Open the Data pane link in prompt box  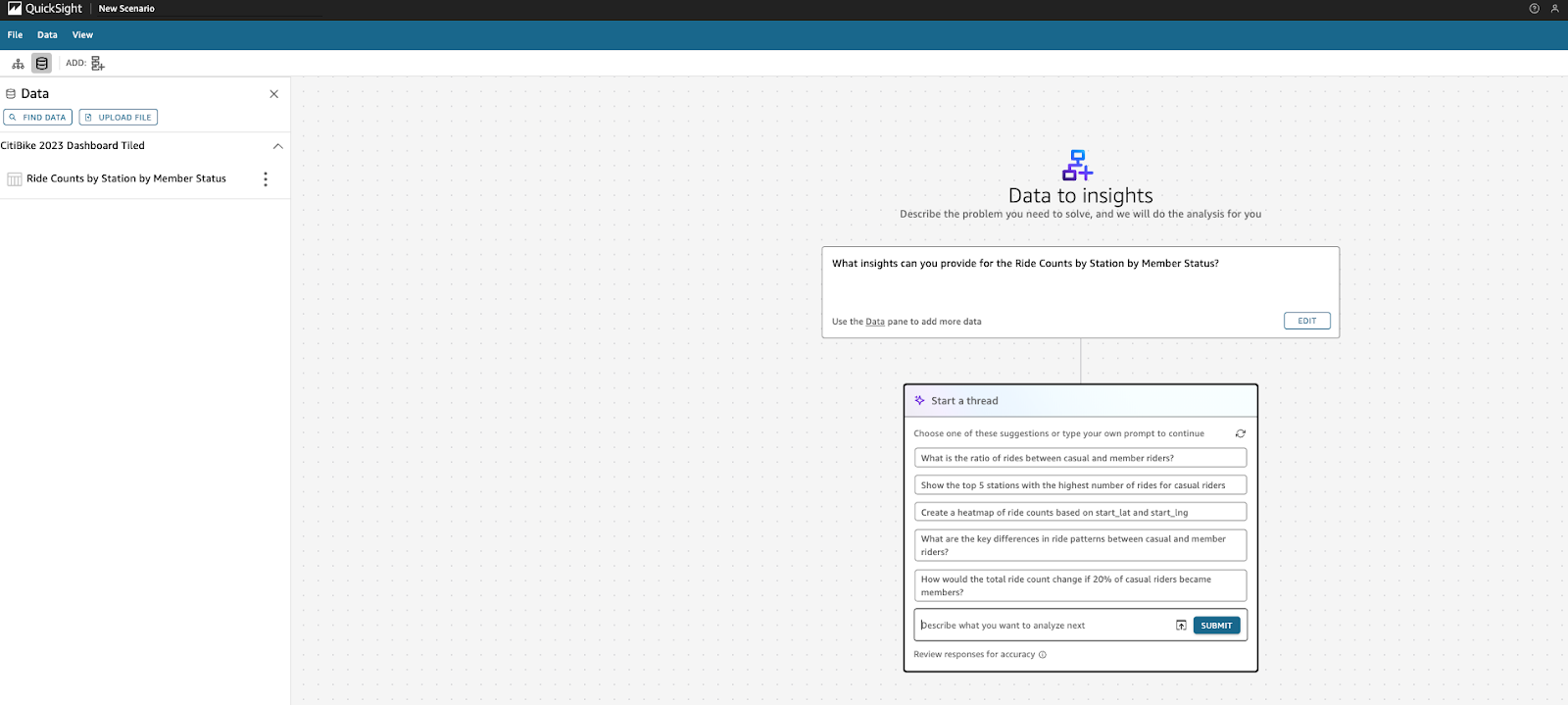875,322
